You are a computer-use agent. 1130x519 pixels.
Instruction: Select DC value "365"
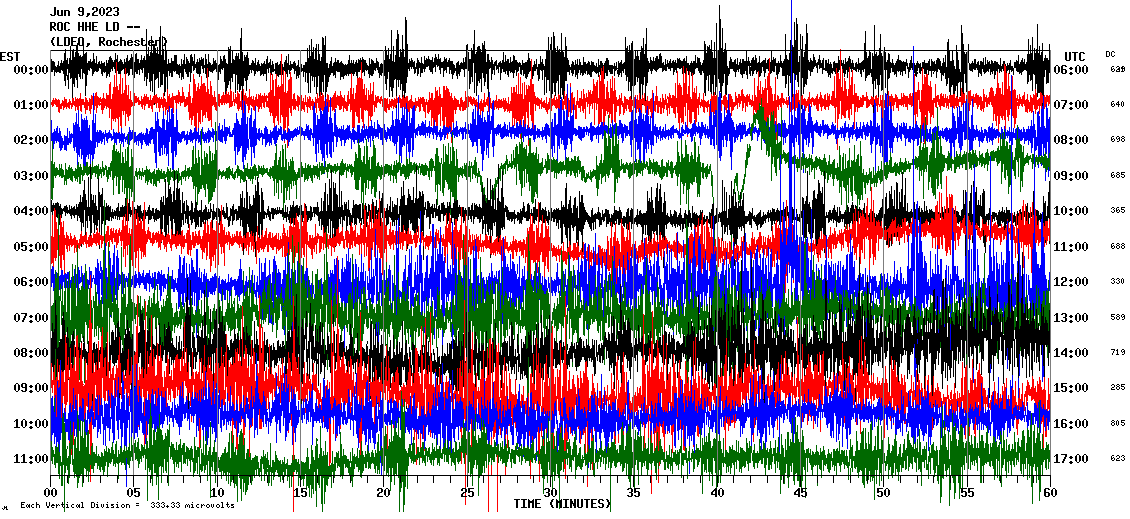coord(1118,210)
